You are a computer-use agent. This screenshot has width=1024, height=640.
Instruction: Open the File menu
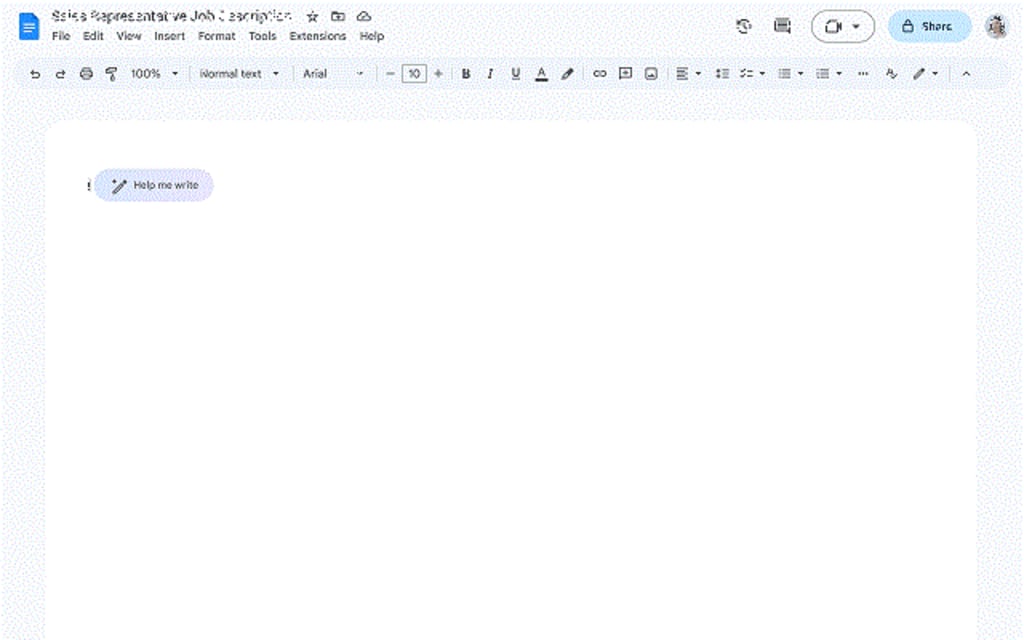point(61,36)
